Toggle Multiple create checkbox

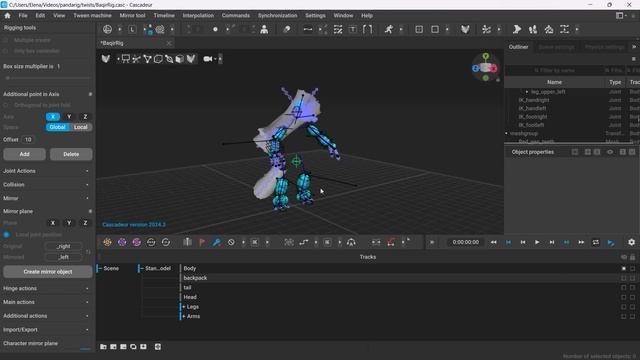tap(6, 40)
